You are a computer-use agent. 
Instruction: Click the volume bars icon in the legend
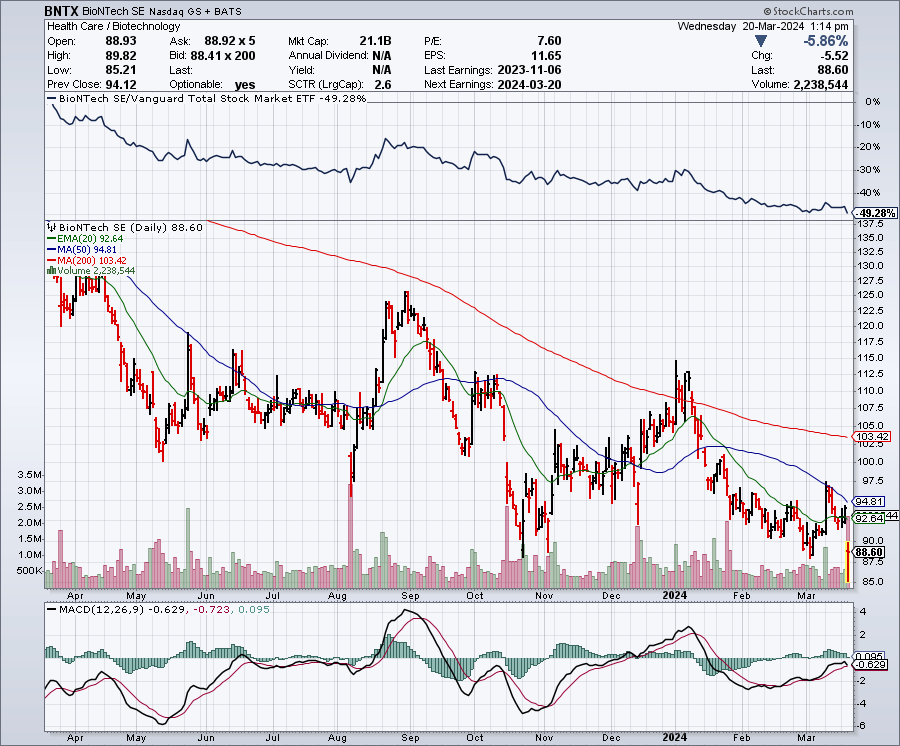[x=52, y=270]
